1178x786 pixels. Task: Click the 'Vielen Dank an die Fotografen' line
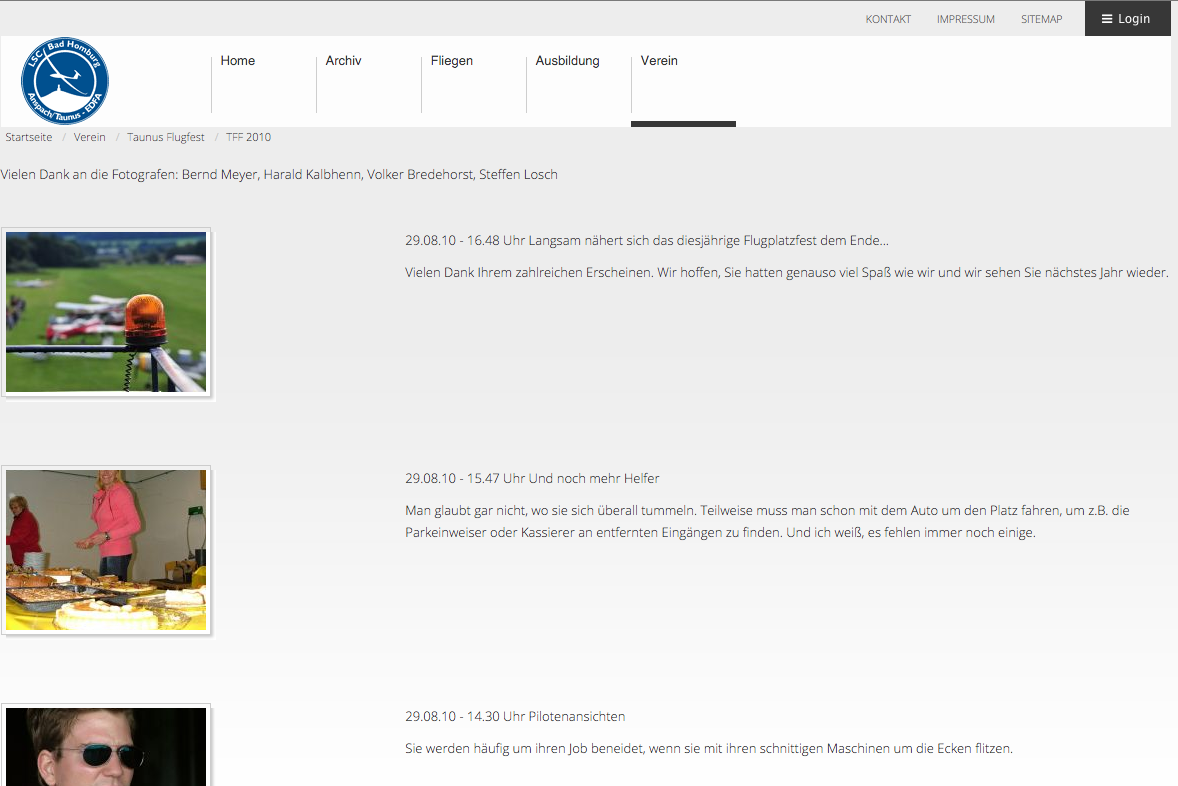(279, 174)
